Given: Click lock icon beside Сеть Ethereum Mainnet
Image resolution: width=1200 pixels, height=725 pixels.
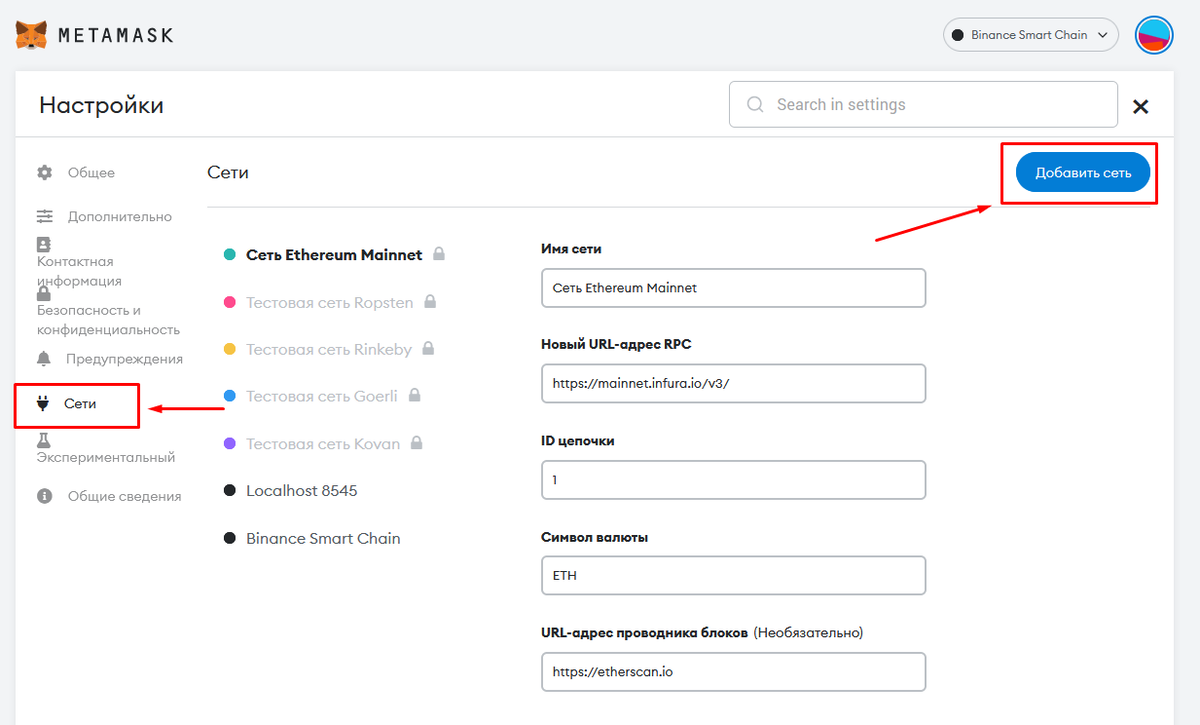Looking at the screenshot, I should pyautogui.click(x=438, y=254).
